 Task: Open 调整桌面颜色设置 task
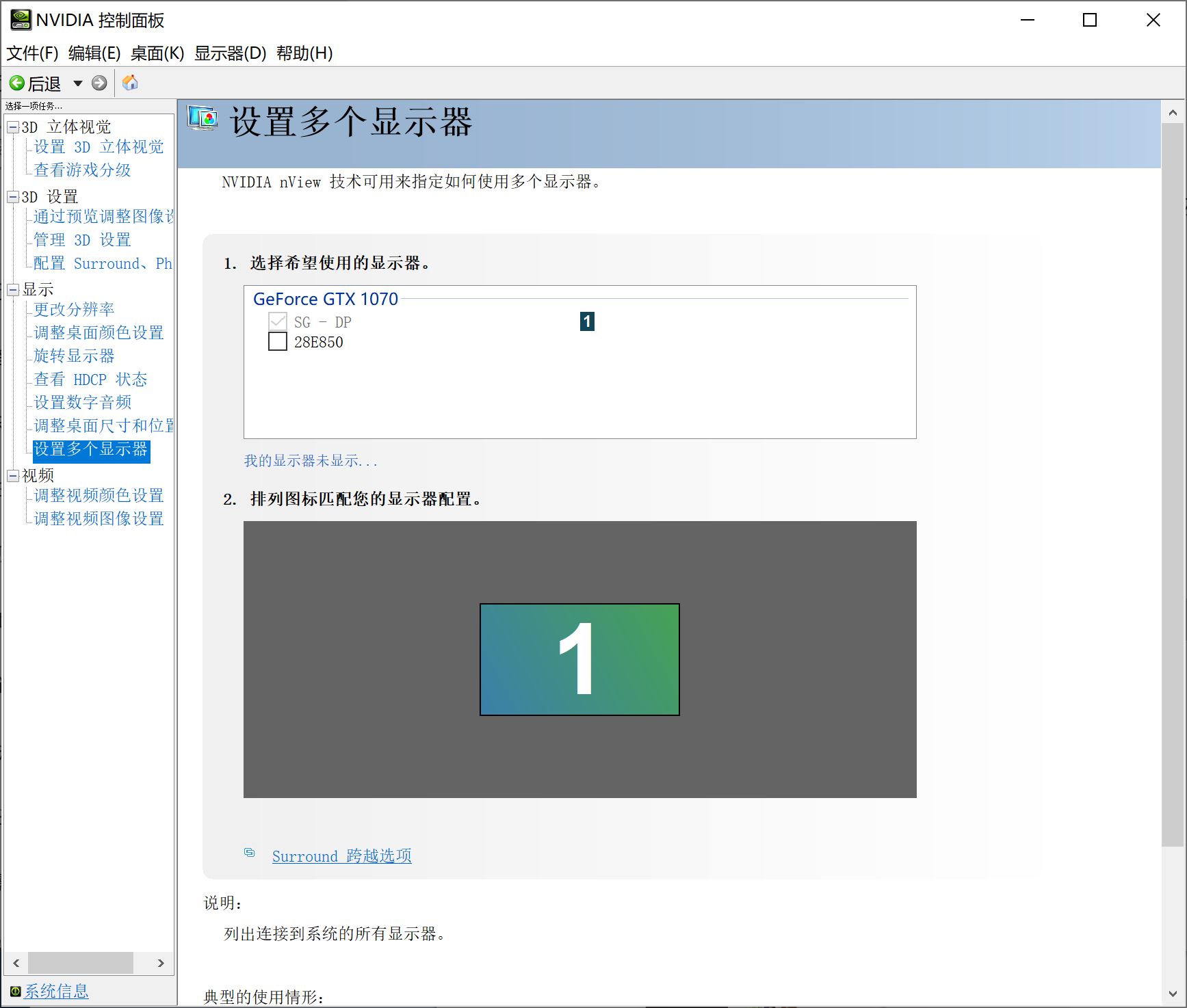pos(99,333)
